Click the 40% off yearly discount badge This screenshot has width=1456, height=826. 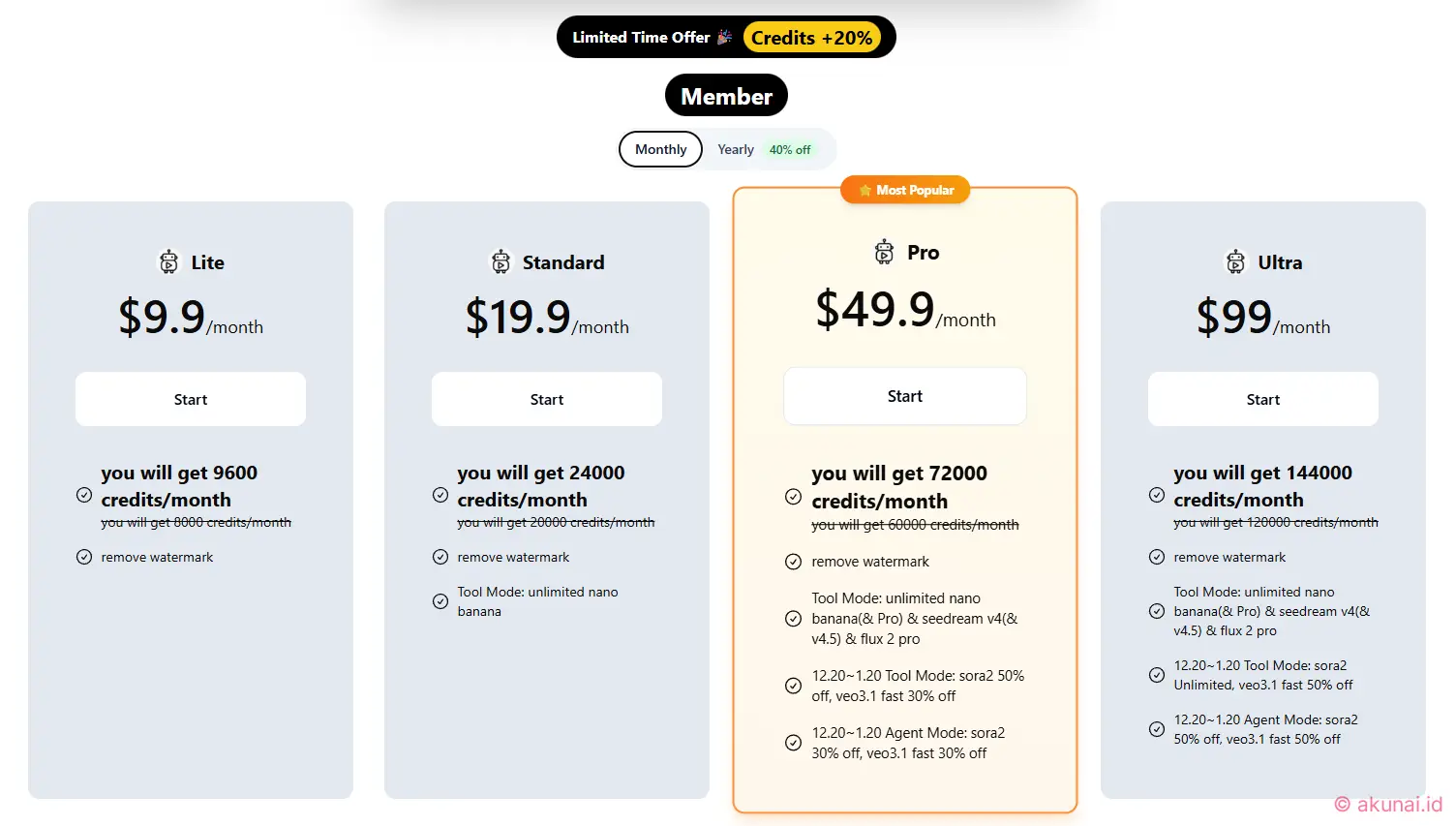[x=790, y=150]
